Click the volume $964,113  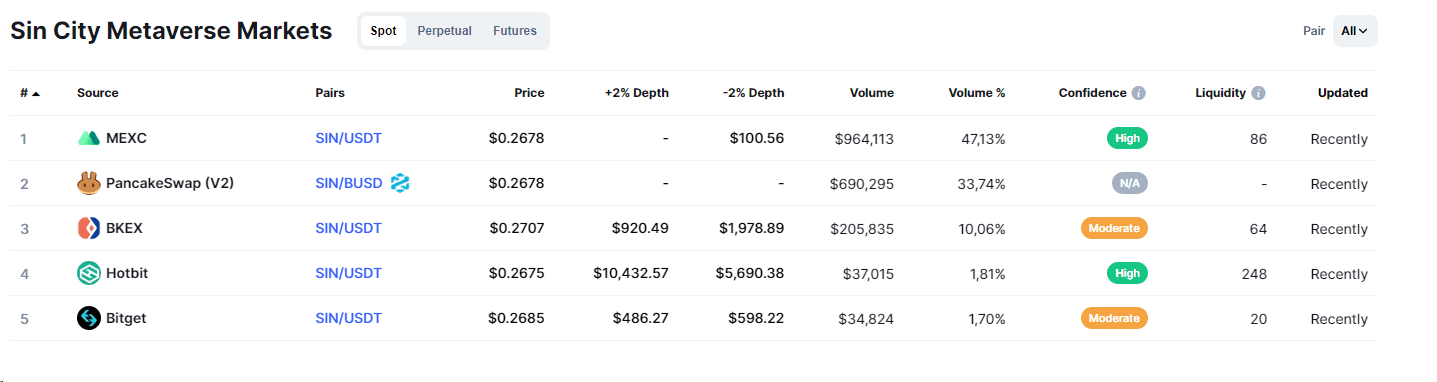click(x=864, y=139)
